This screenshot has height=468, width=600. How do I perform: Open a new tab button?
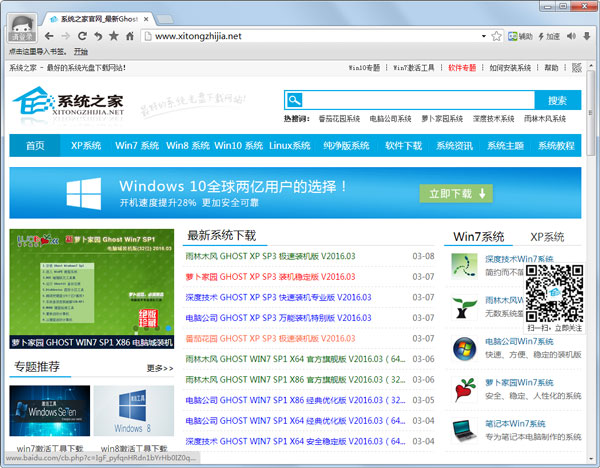[165, 19]
